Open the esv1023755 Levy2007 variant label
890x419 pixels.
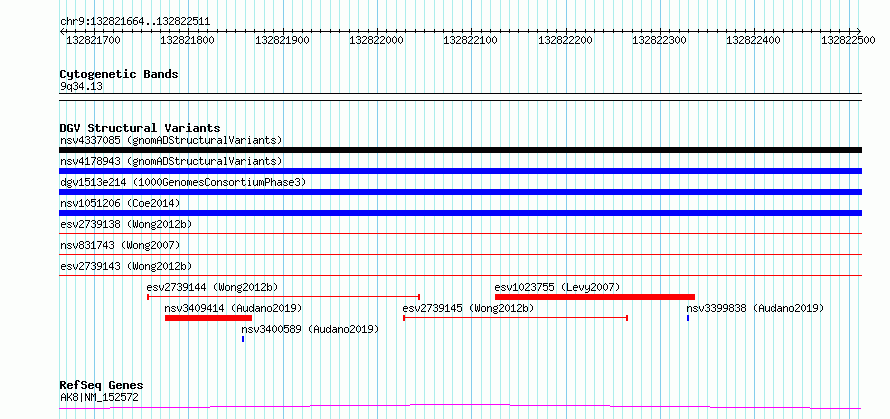click(557, 287)
